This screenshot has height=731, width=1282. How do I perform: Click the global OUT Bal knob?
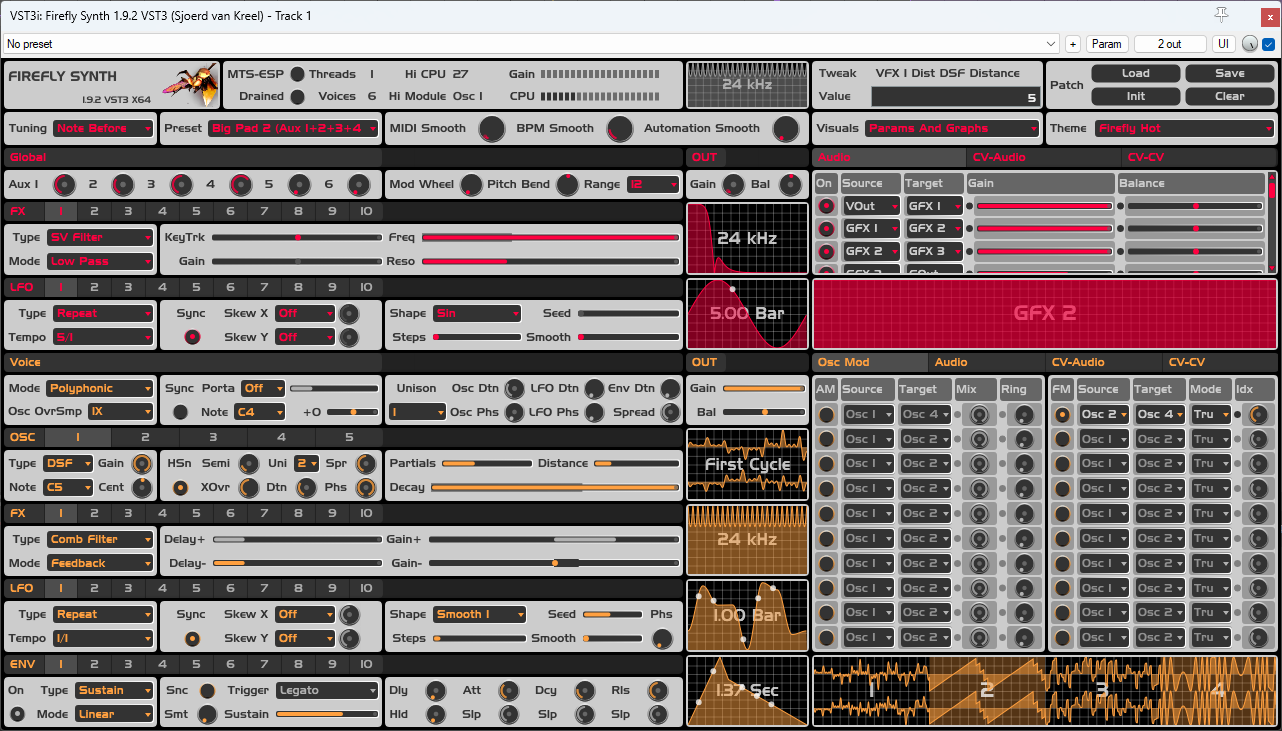pos(790,185)
